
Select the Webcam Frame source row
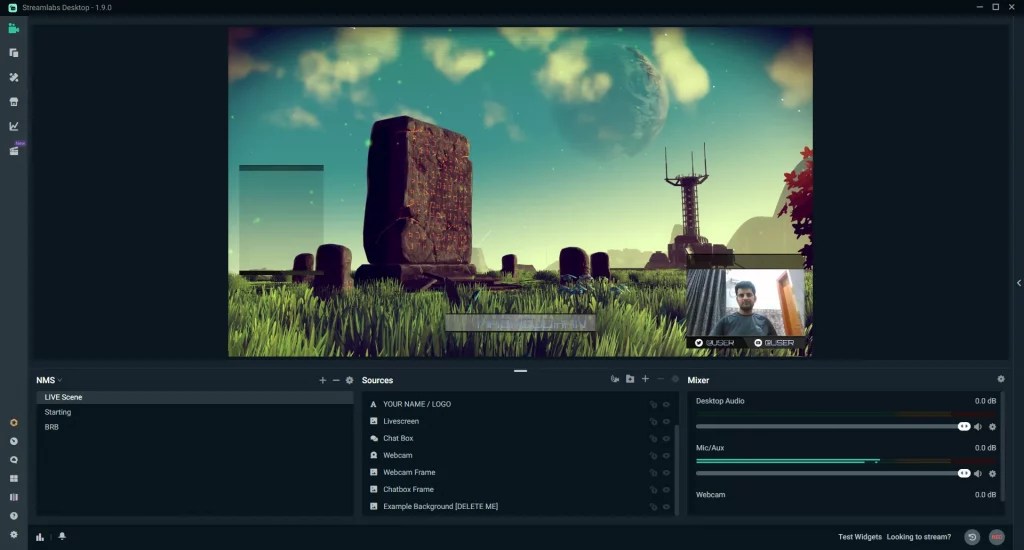pyautogui.click(x=519, y=472)
